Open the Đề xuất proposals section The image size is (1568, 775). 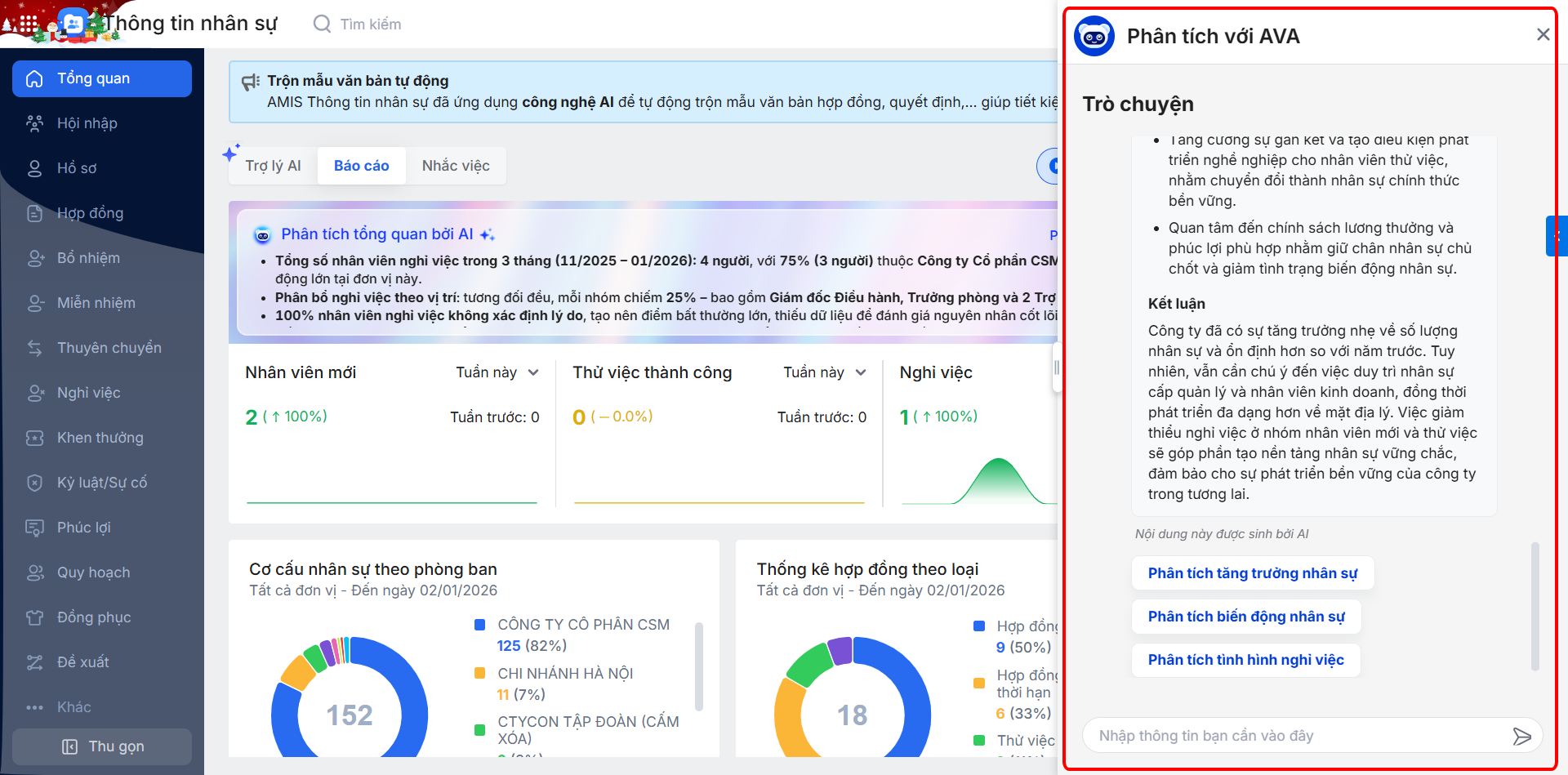(102, 662)
